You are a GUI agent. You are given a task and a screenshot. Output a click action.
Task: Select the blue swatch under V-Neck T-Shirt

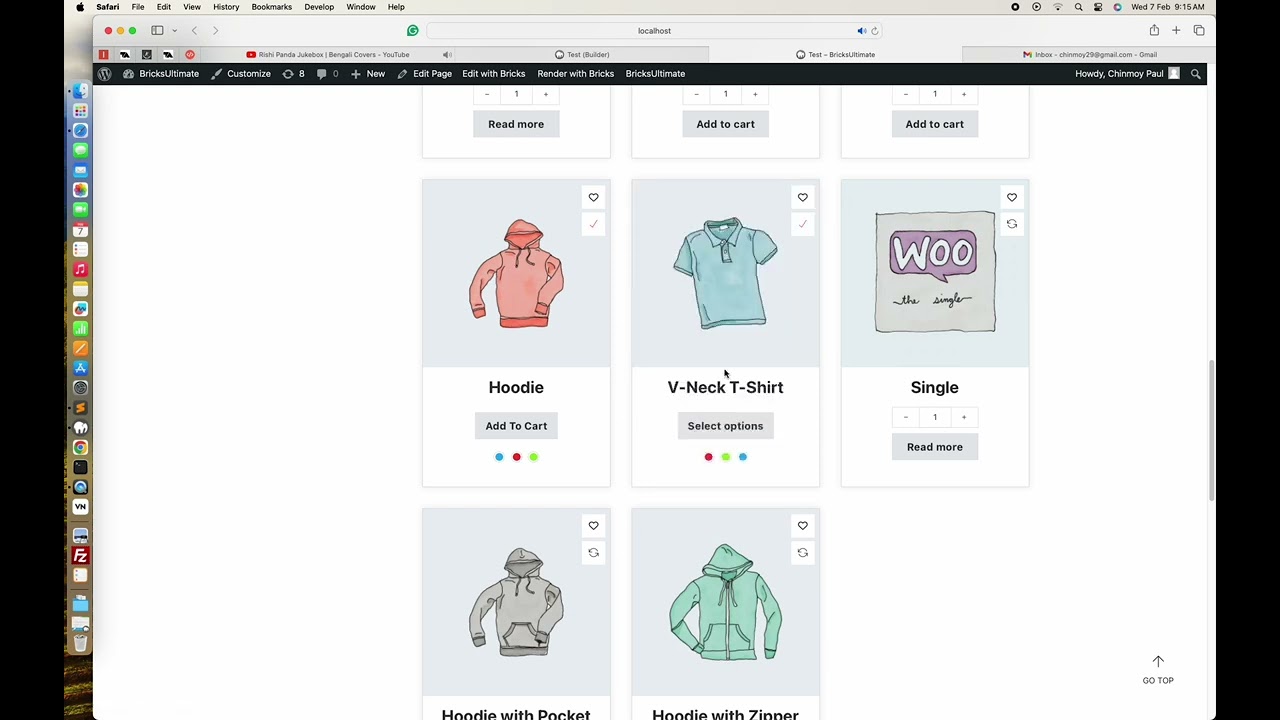point(742,457)
